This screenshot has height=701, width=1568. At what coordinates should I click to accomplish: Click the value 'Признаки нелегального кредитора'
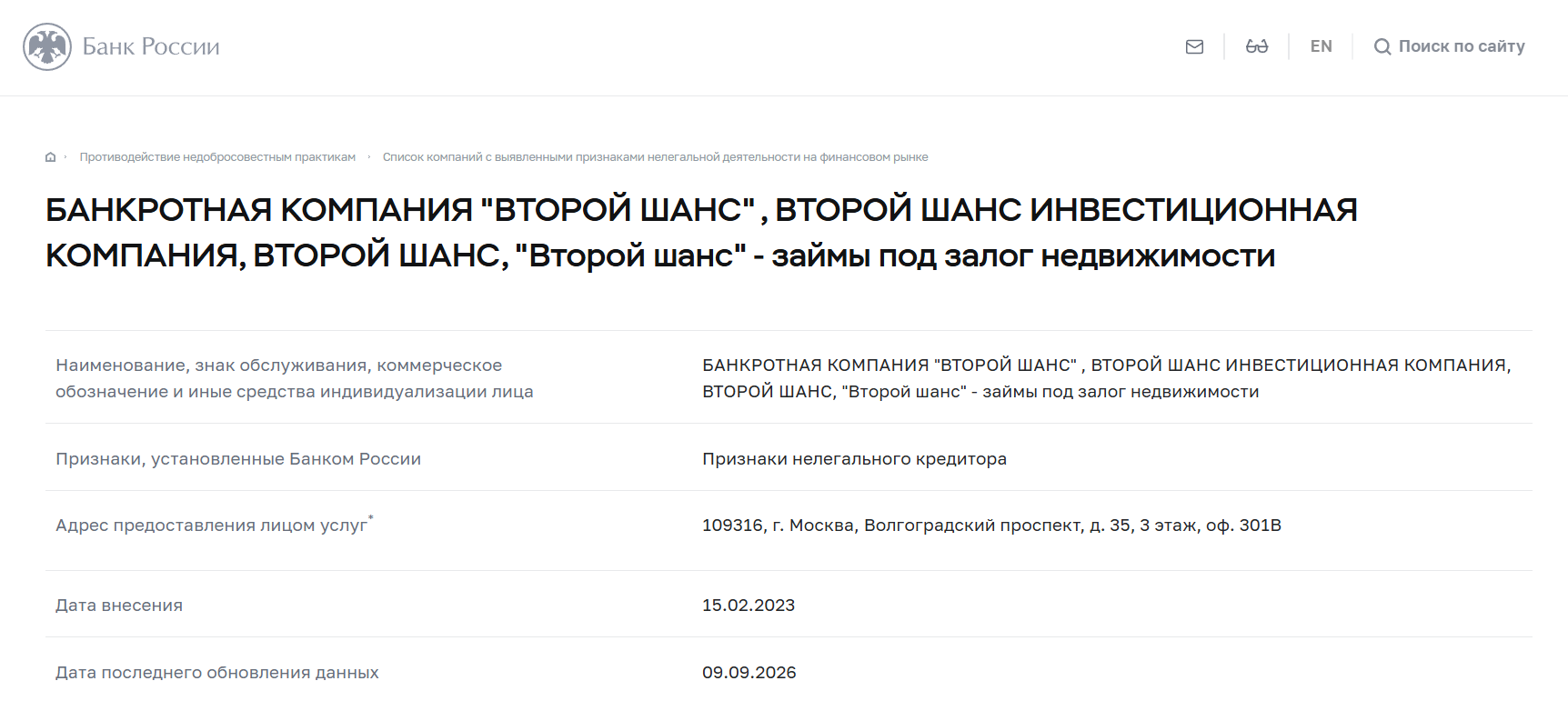pos(854,459)
